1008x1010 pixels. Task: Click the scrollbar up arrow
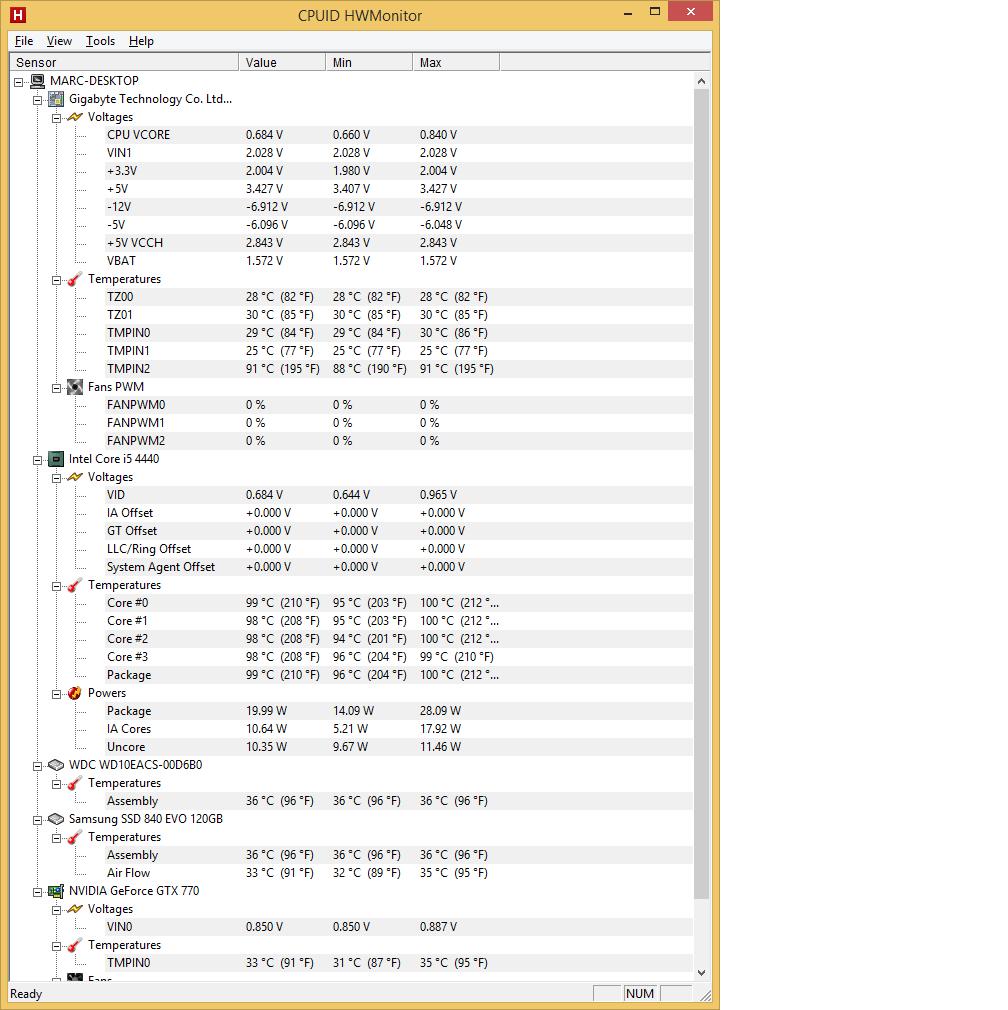[x=701, y=81]
